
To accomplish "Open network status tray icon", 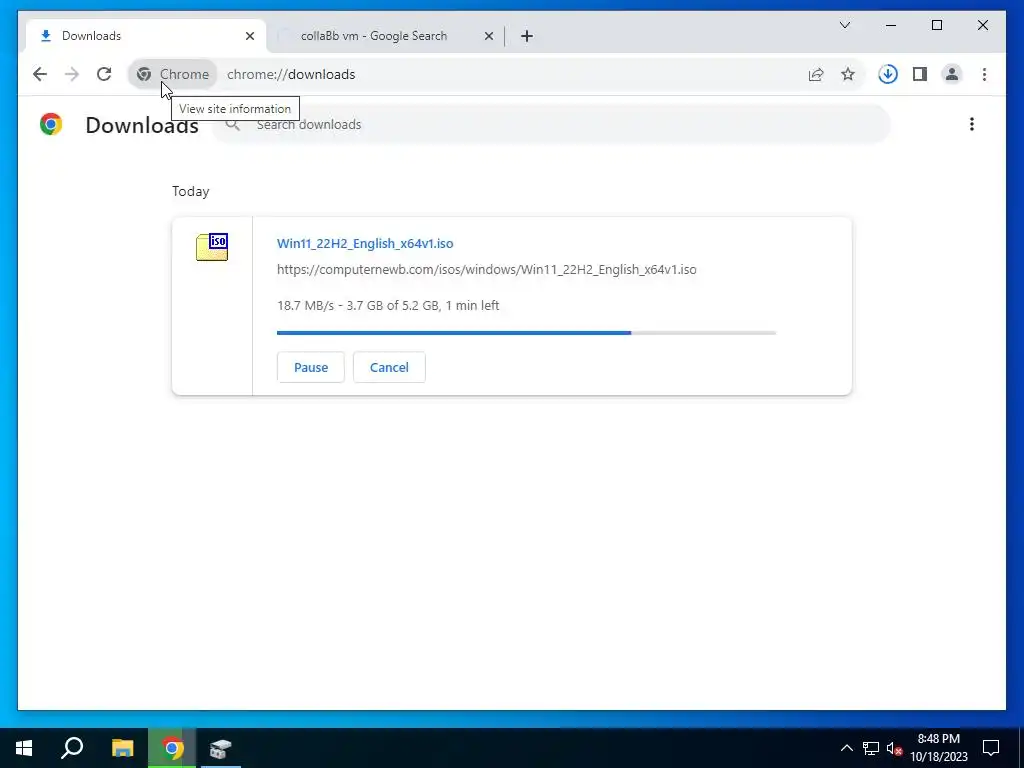I will point(871,748).
